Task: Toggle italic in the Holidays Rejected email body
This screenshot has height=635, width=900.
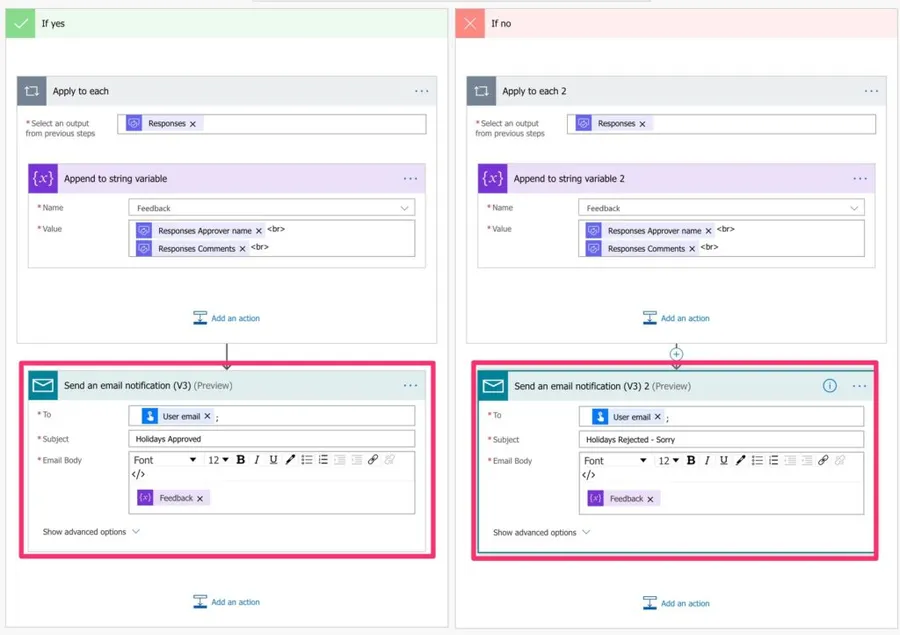Action: click(707, 461)
